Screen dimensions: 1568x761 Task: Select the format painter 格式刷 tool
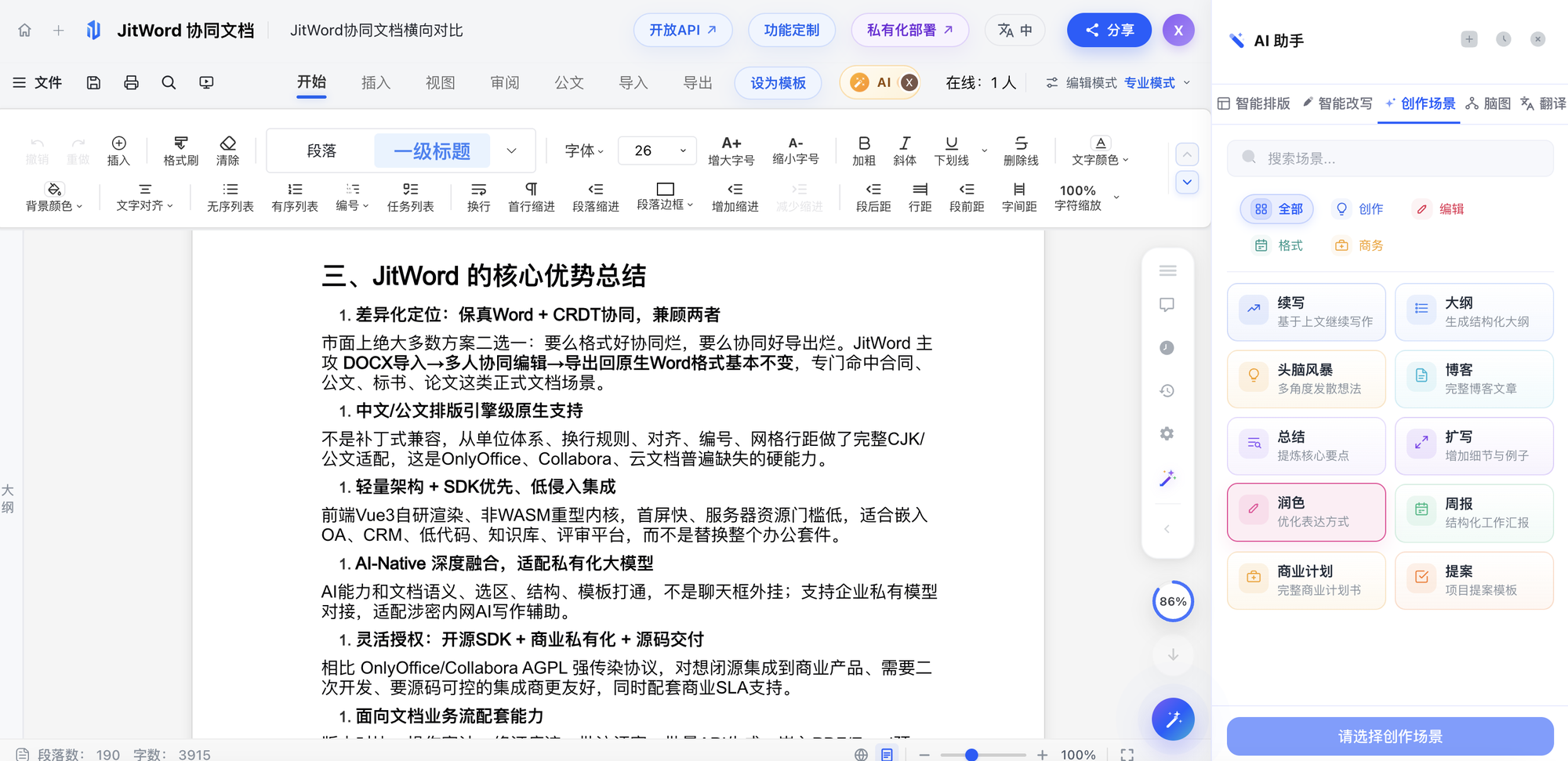180,150
